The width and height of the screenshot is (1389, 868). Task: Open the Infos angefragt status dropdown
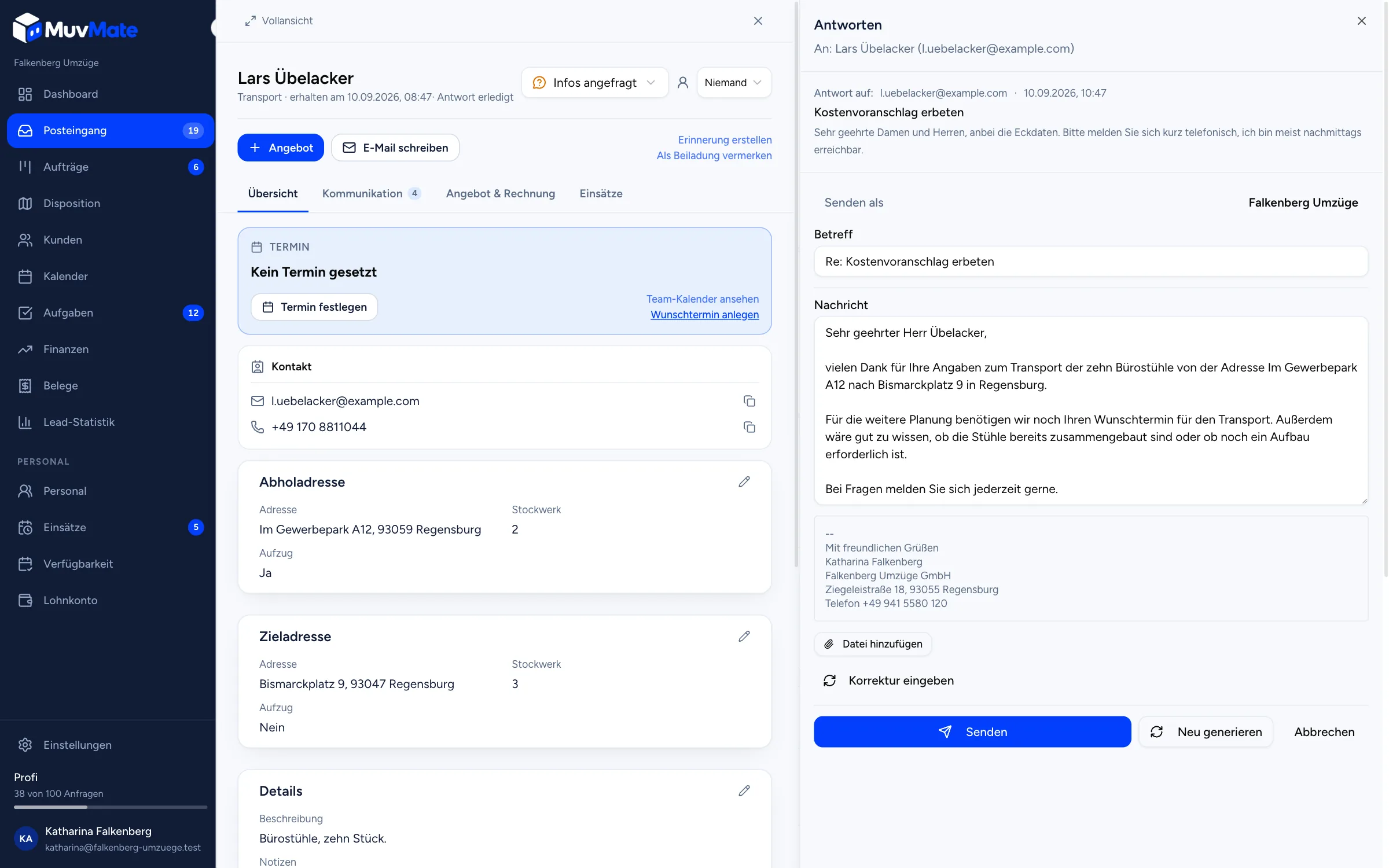[594, 83]
